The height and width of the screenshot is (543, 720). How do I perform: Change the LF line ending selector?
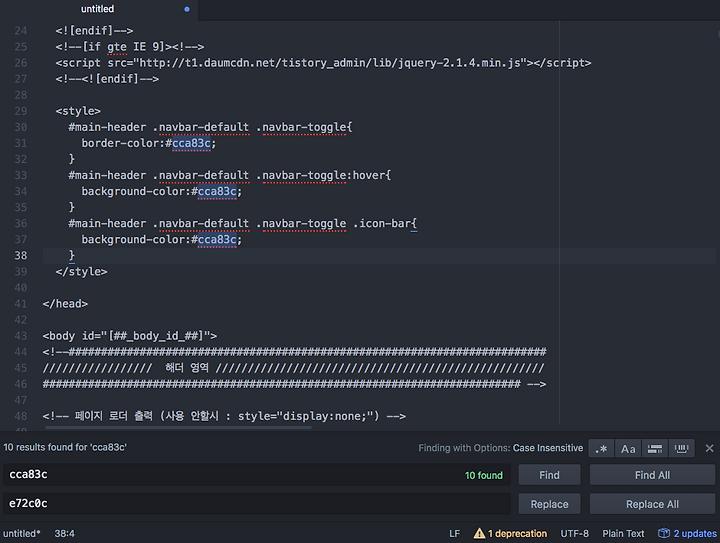tap(454, 533)
